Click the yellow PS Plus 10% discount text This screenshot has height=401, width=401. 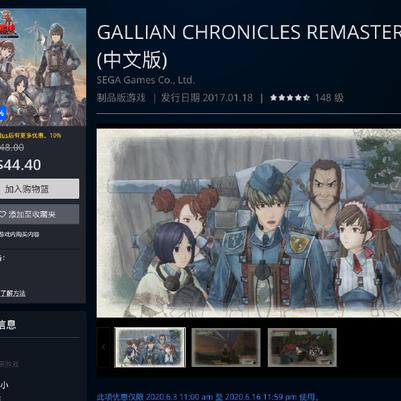(x=31, y=136)
